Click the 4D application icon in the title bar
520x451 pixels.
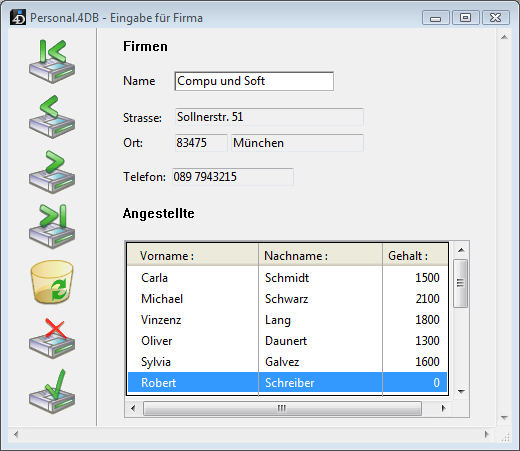(x=18, y=18)
